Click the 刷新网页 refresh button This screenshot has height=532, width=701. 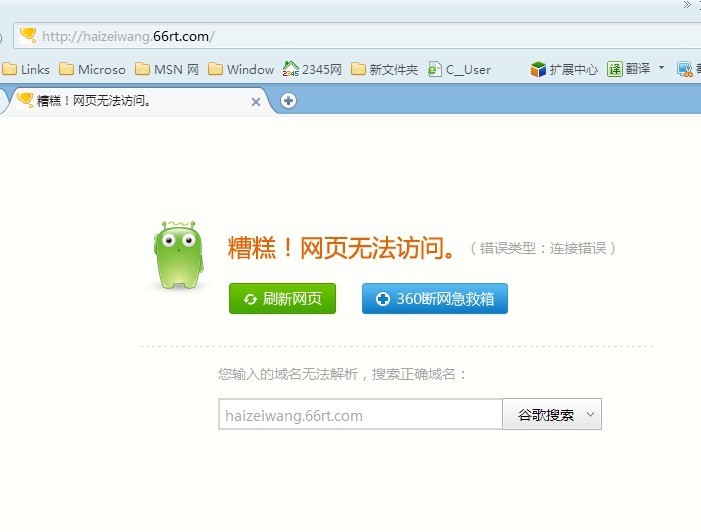[282, 298]
